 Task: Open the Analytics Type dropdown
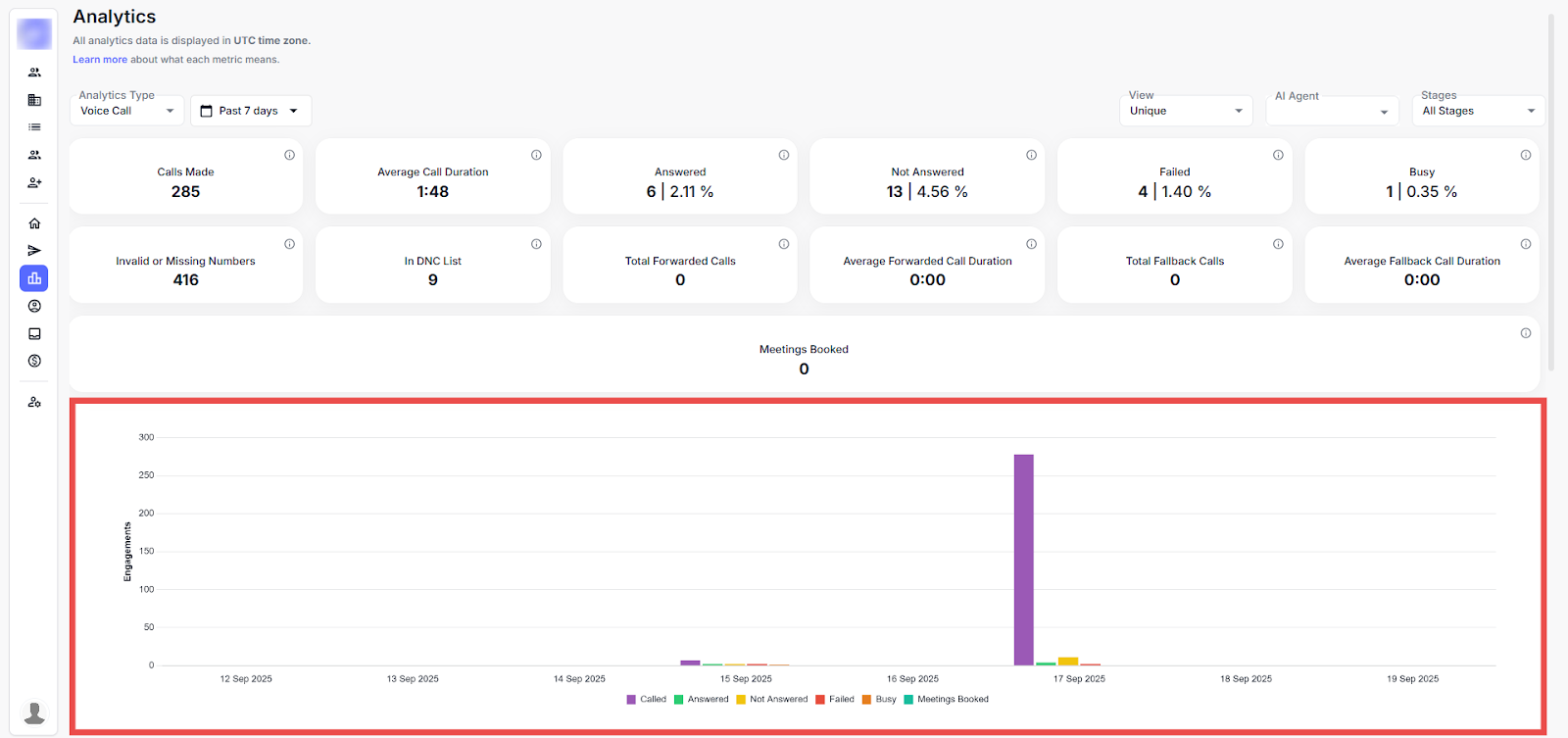127,111
